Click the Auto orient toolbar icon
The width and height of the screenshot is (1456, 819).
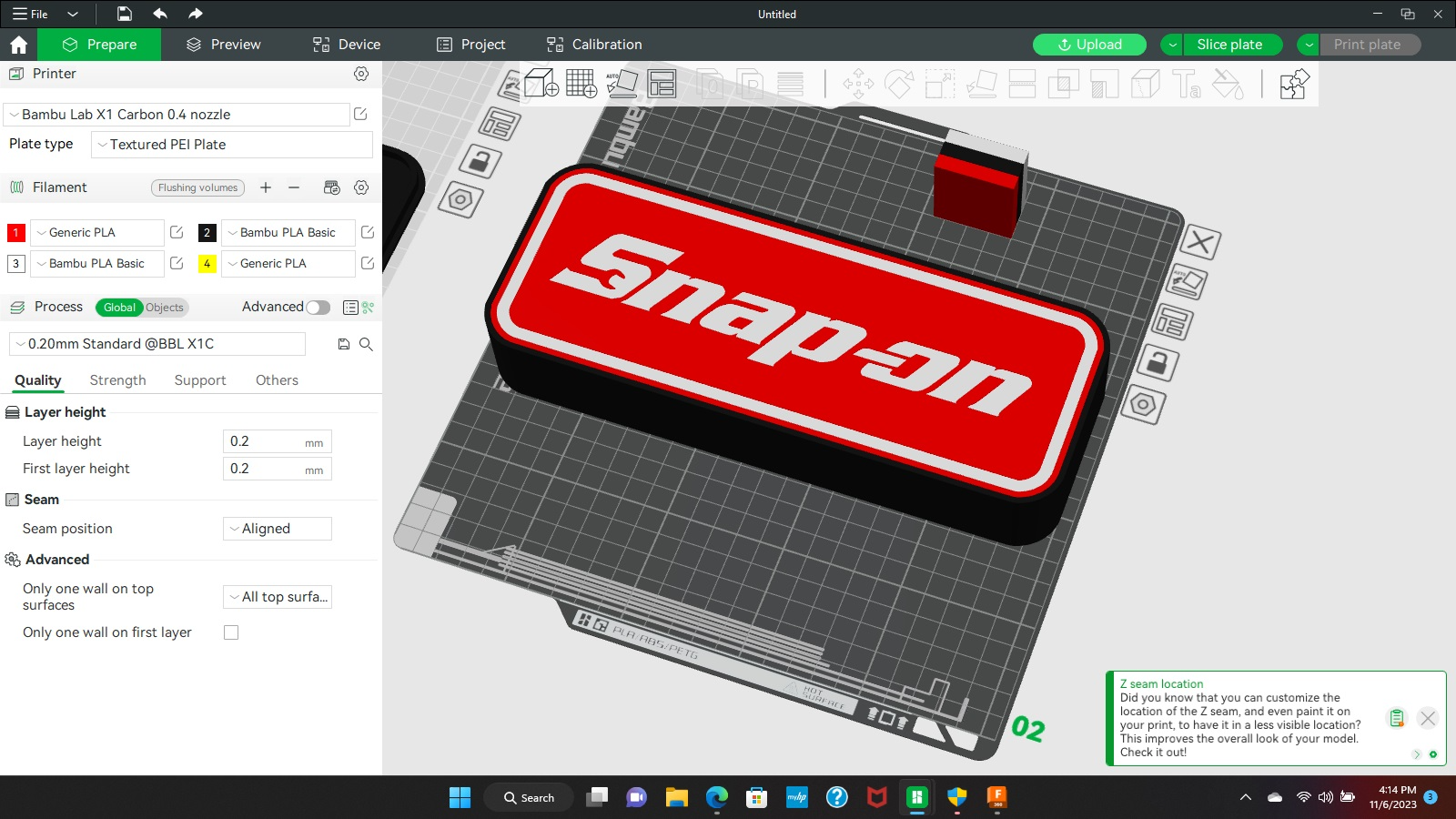point(622,84)
